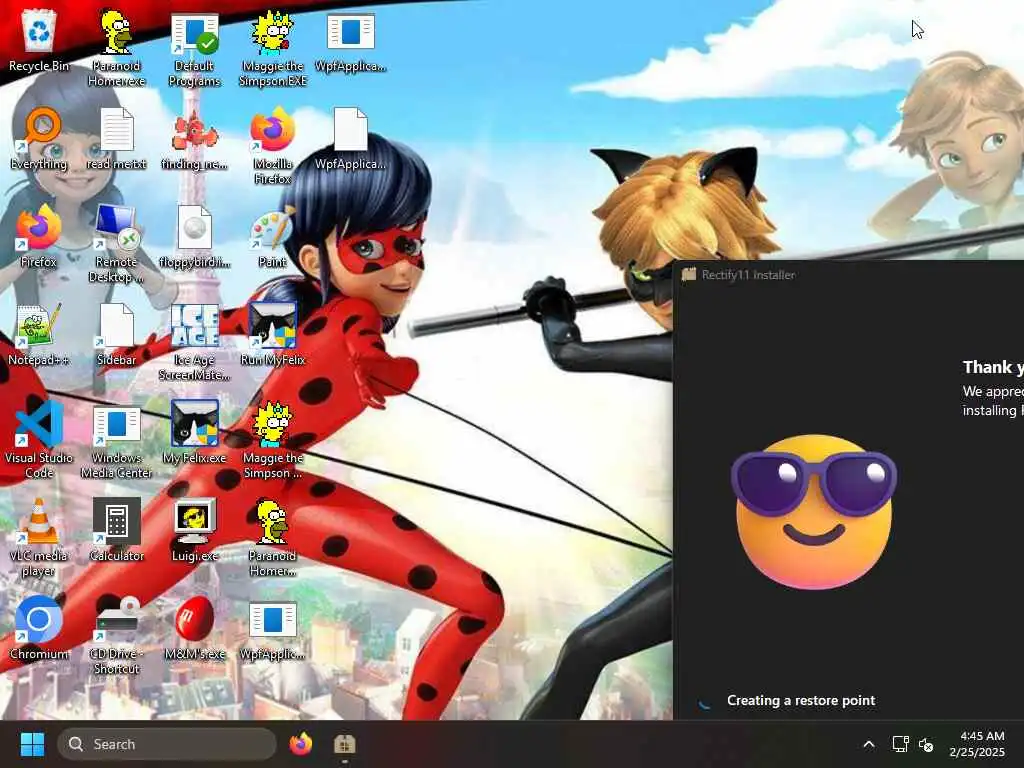The height and width of the screenshot is (768, 1024).
Task: Open the network status tray icon
Action: coord(901,744)
